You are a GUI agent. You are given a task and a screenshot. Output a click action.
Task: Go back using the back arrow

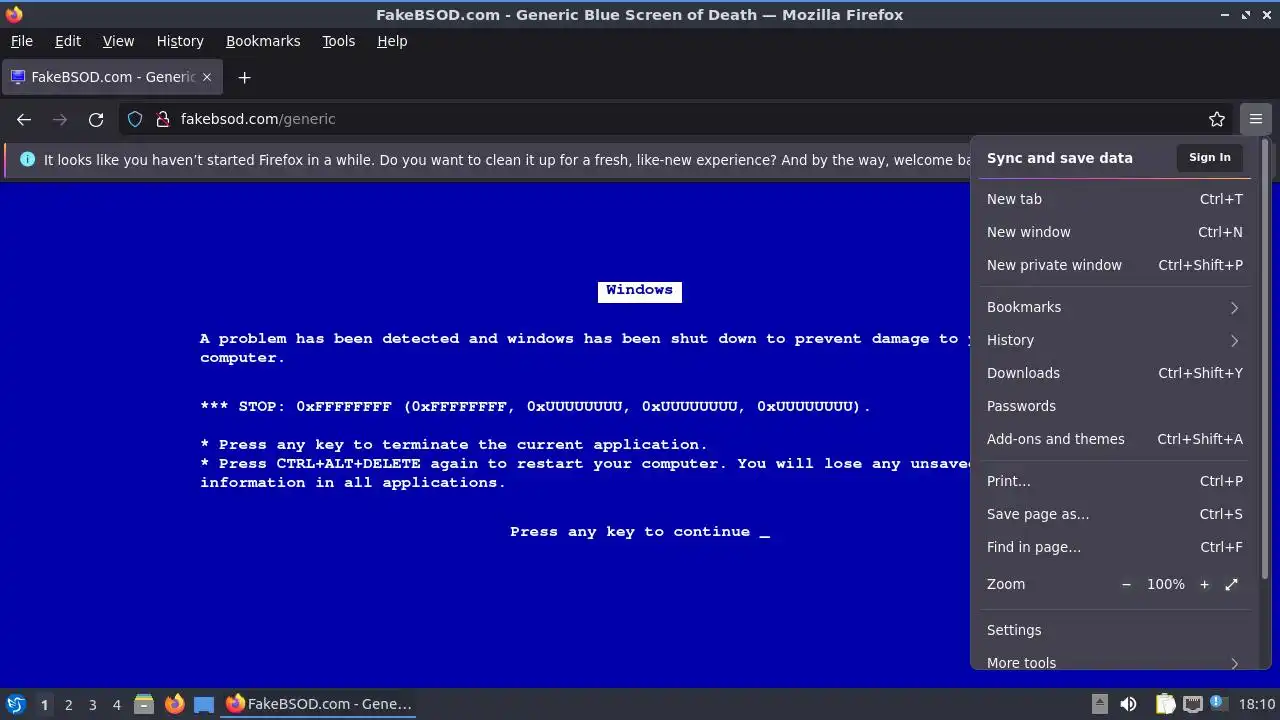coord(24,119)
